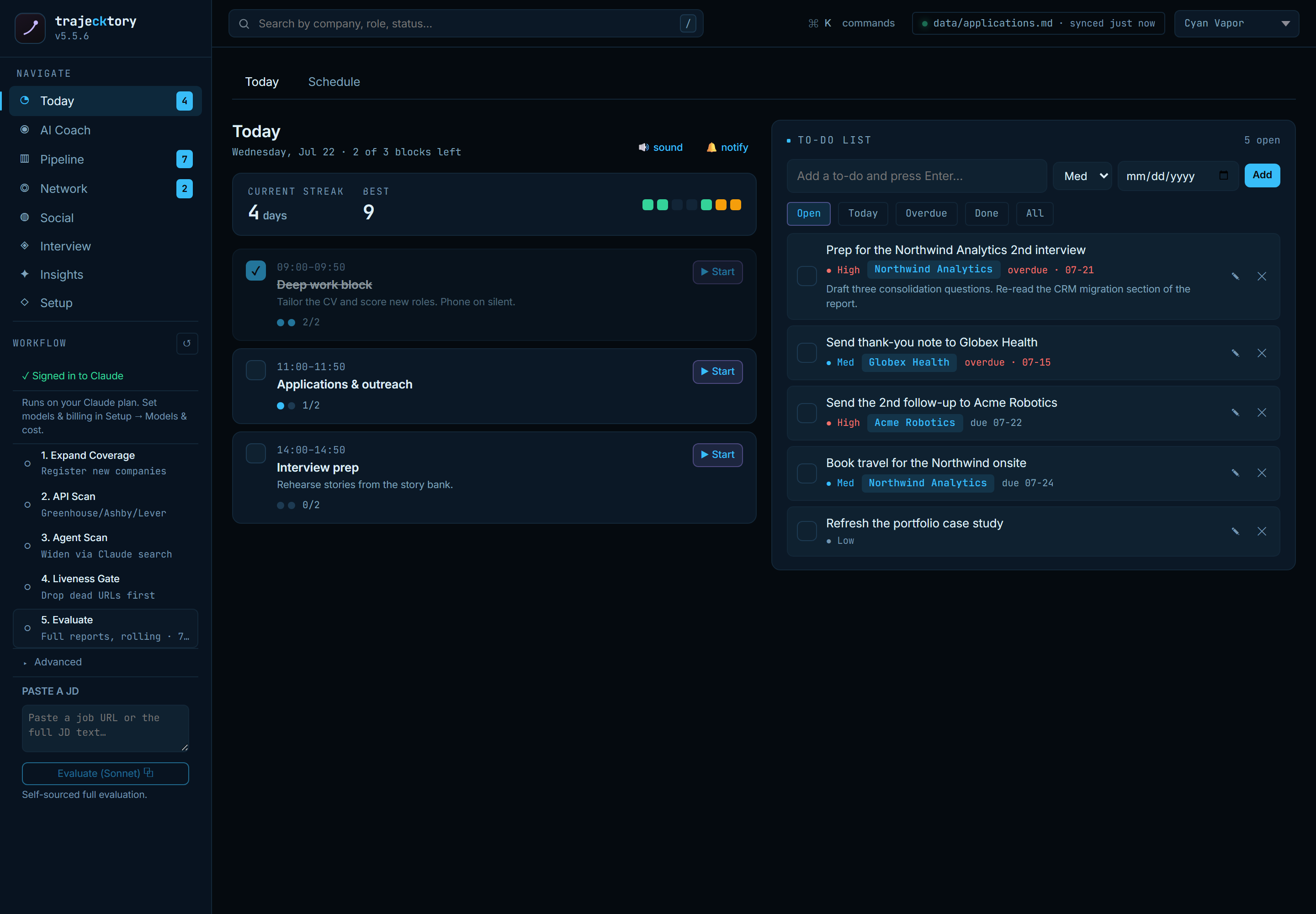Delete the Northwind 2nd interview to-do
This screenshot has height=914, width=1316.
[x=1262, y=276]
